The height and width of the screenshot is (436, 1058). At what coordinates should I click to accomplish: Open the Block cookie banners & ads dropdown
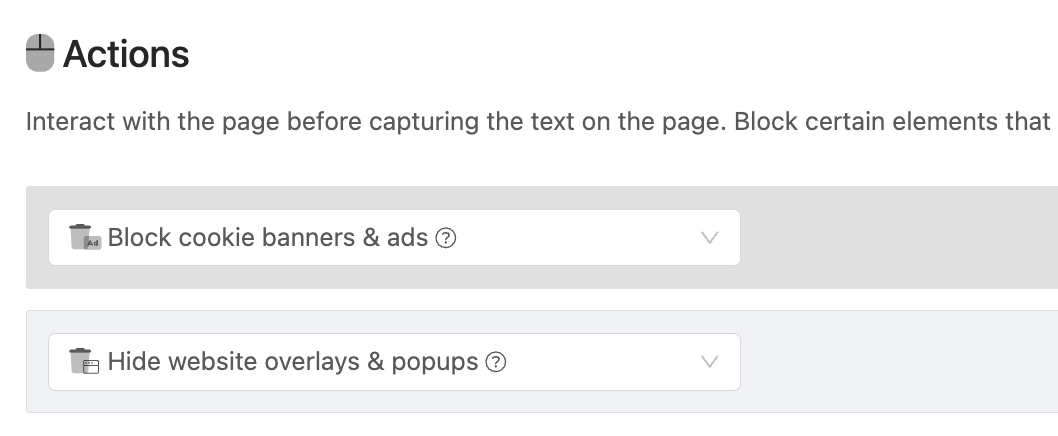(x=394, y=238)
